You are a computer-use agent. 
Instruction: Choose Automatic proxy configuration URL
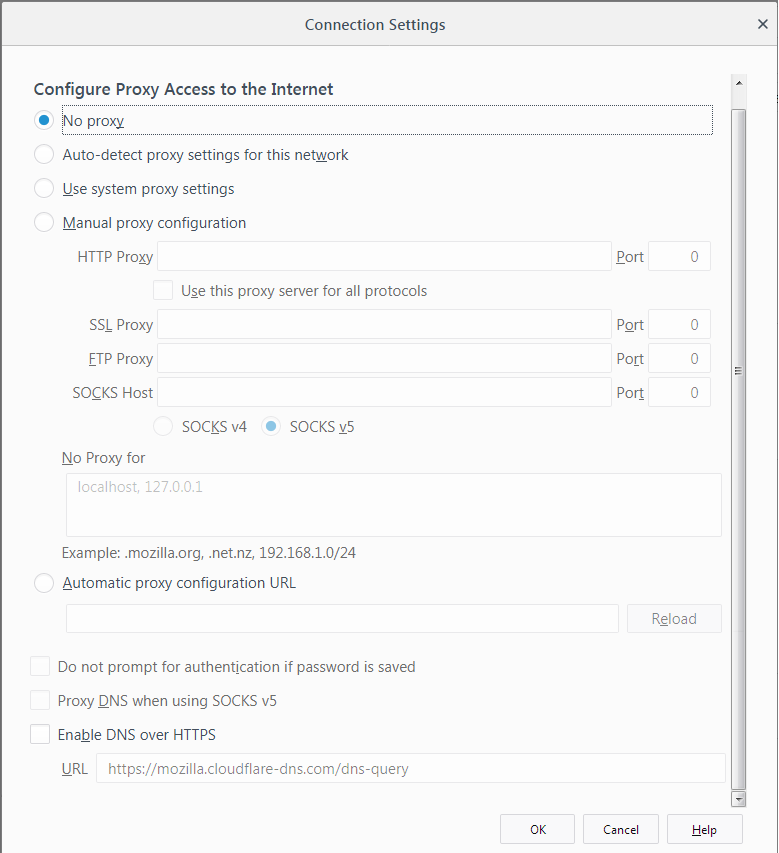[x=43, y=583]
